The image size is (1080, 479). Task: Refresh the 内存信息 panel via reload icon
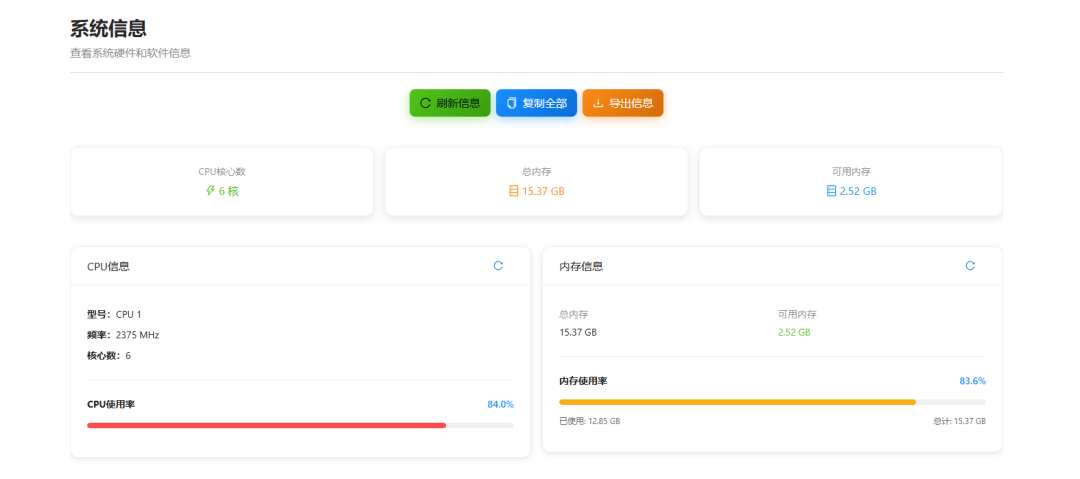[970, 265]
